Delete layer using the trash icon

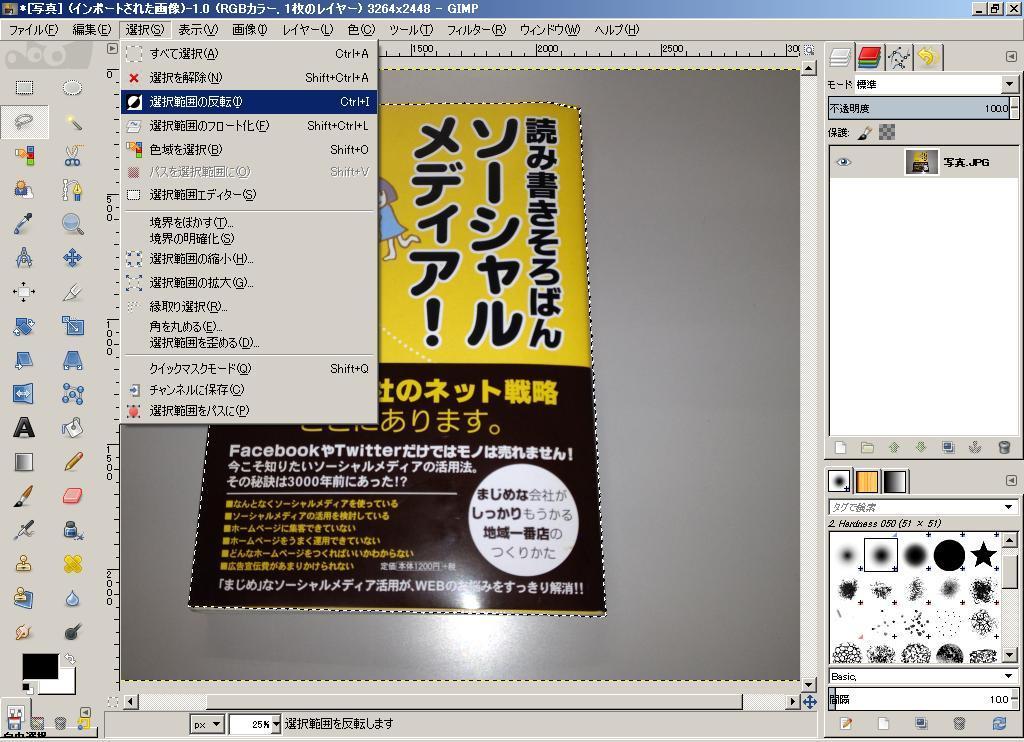1004,448
